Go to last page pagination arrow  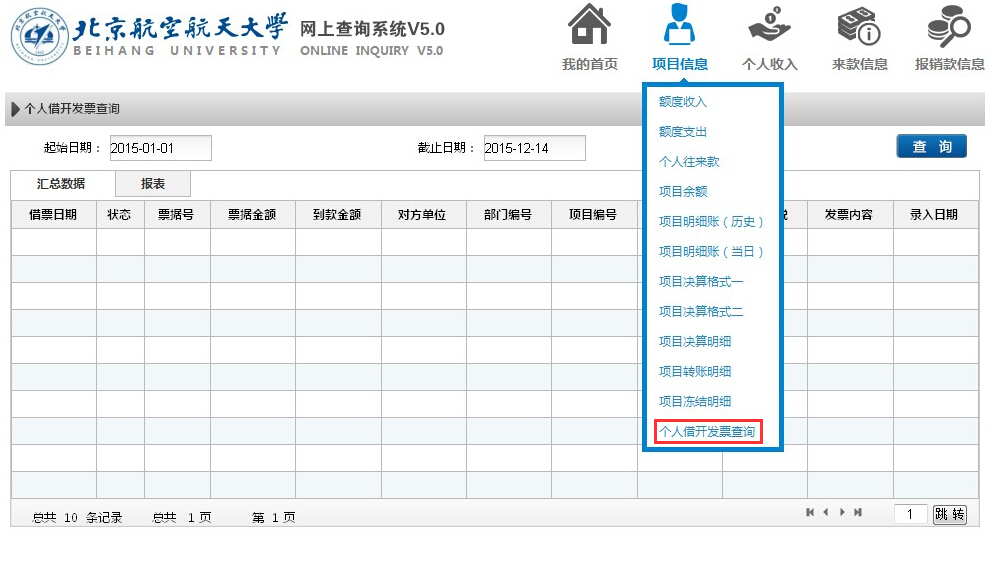858,513
